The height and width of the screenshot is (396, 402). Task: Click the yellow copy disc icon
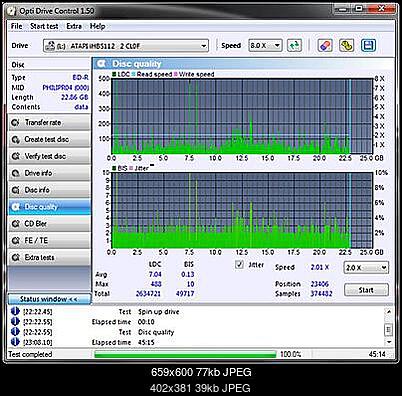(346, 46)
